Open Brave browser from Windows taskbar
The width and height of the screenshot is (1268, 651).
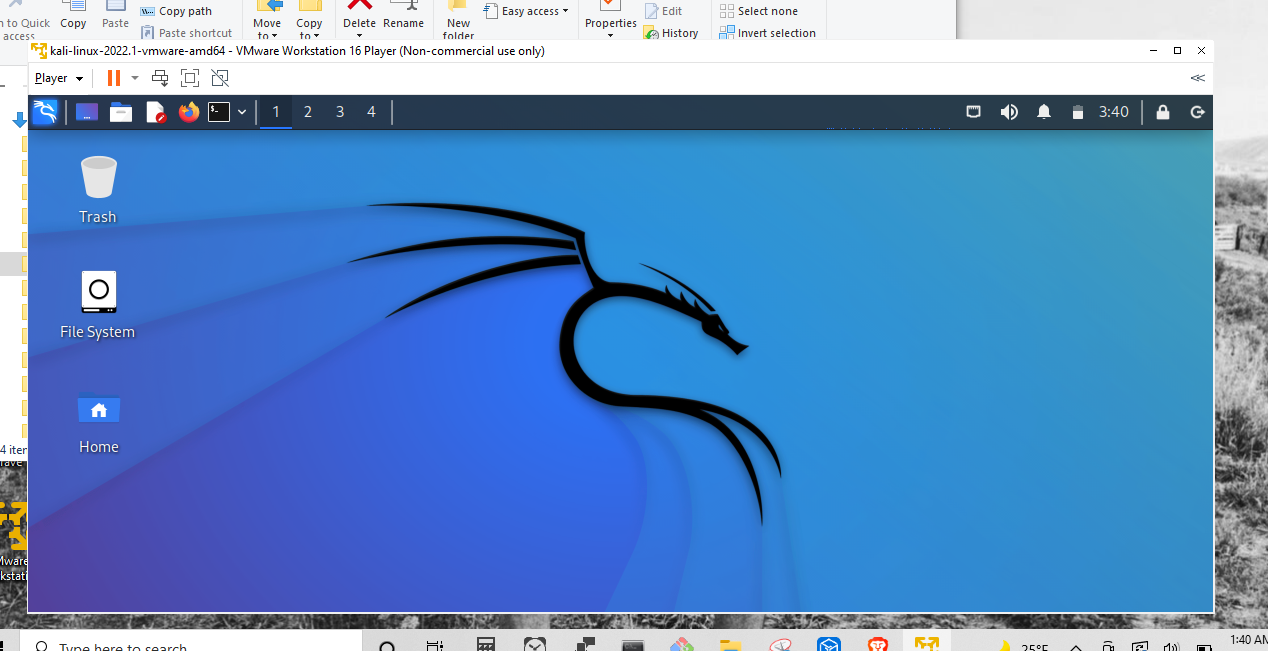coord(878,645)
